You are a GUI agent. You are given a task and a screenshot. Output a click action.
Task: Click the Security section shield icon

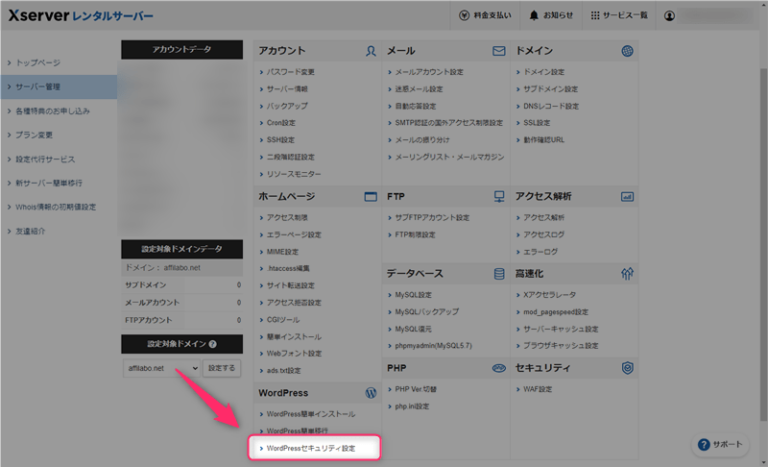coord(627,368)
